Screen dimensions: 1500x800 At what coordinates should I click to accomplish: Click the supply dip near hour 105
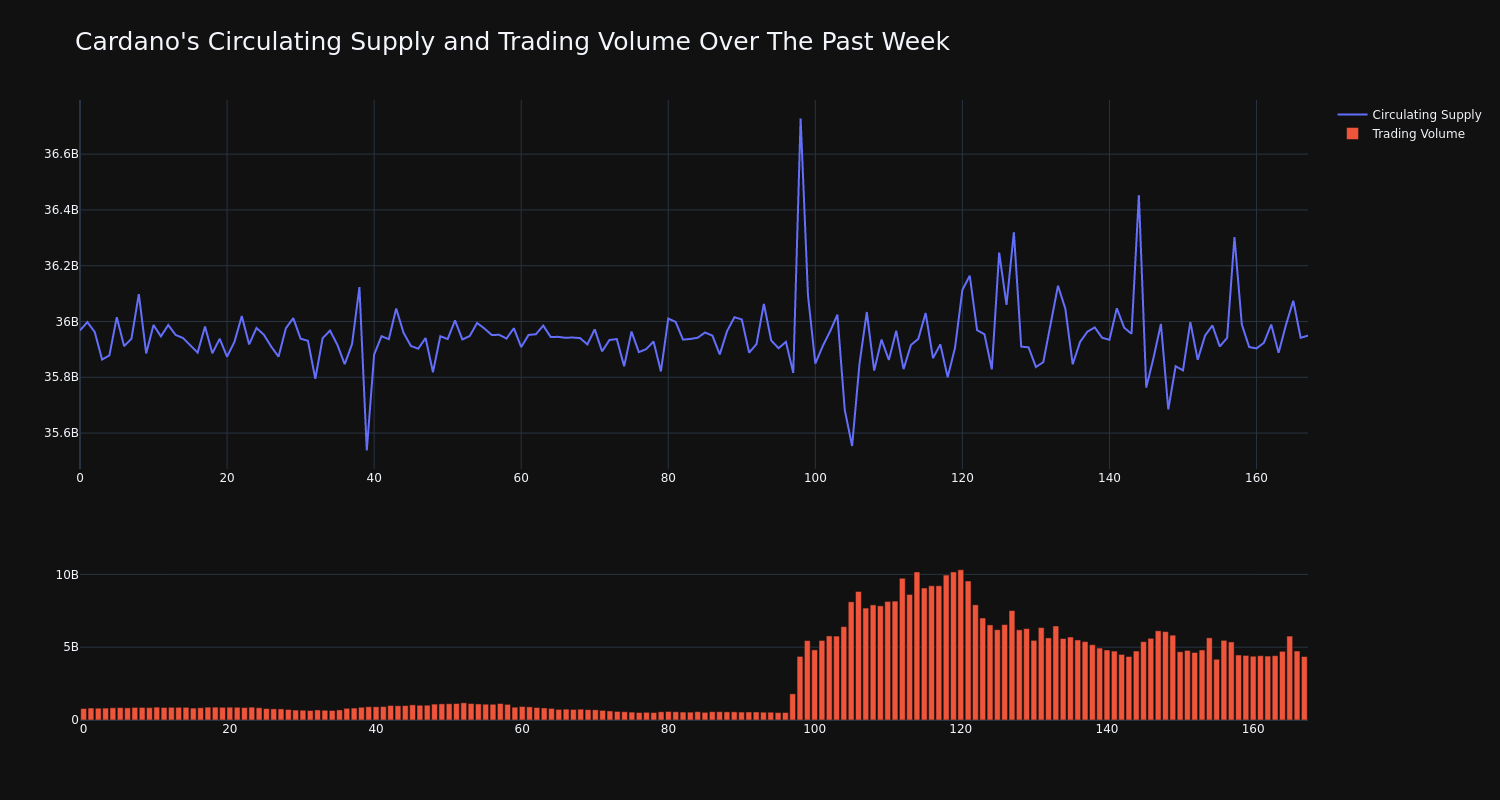click(x=852, y=445)
